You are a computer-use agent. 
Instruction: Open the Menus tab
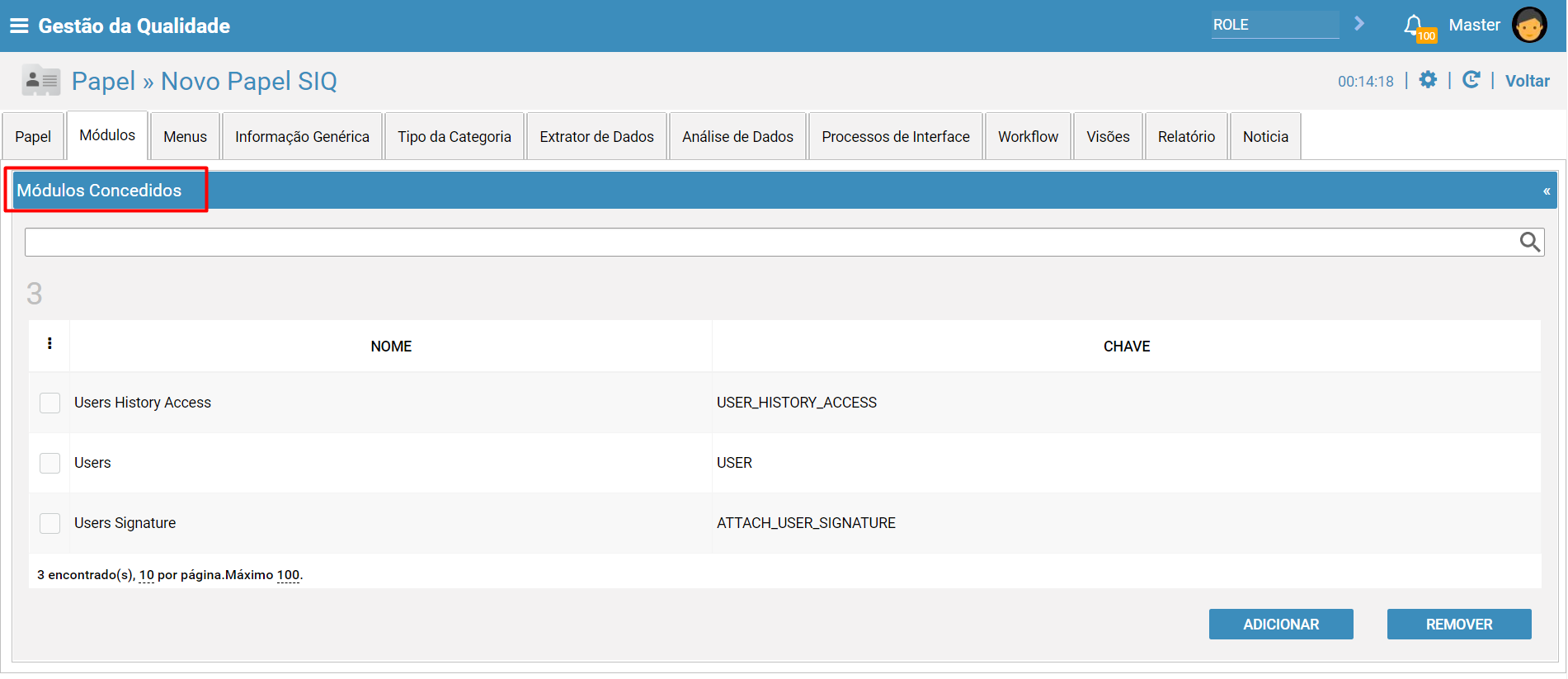tap(185, 136)
